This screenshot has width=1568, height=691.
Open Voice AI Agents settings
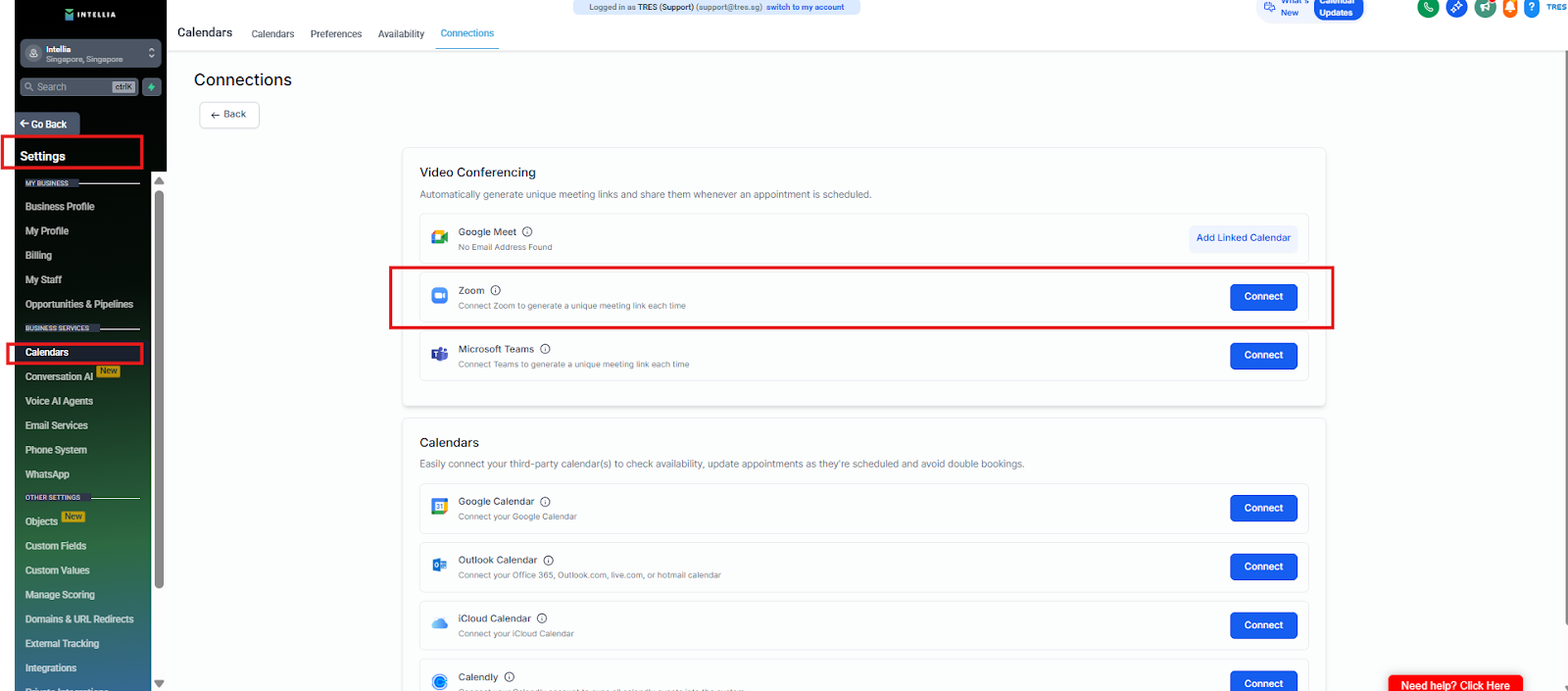click(59, 402)
